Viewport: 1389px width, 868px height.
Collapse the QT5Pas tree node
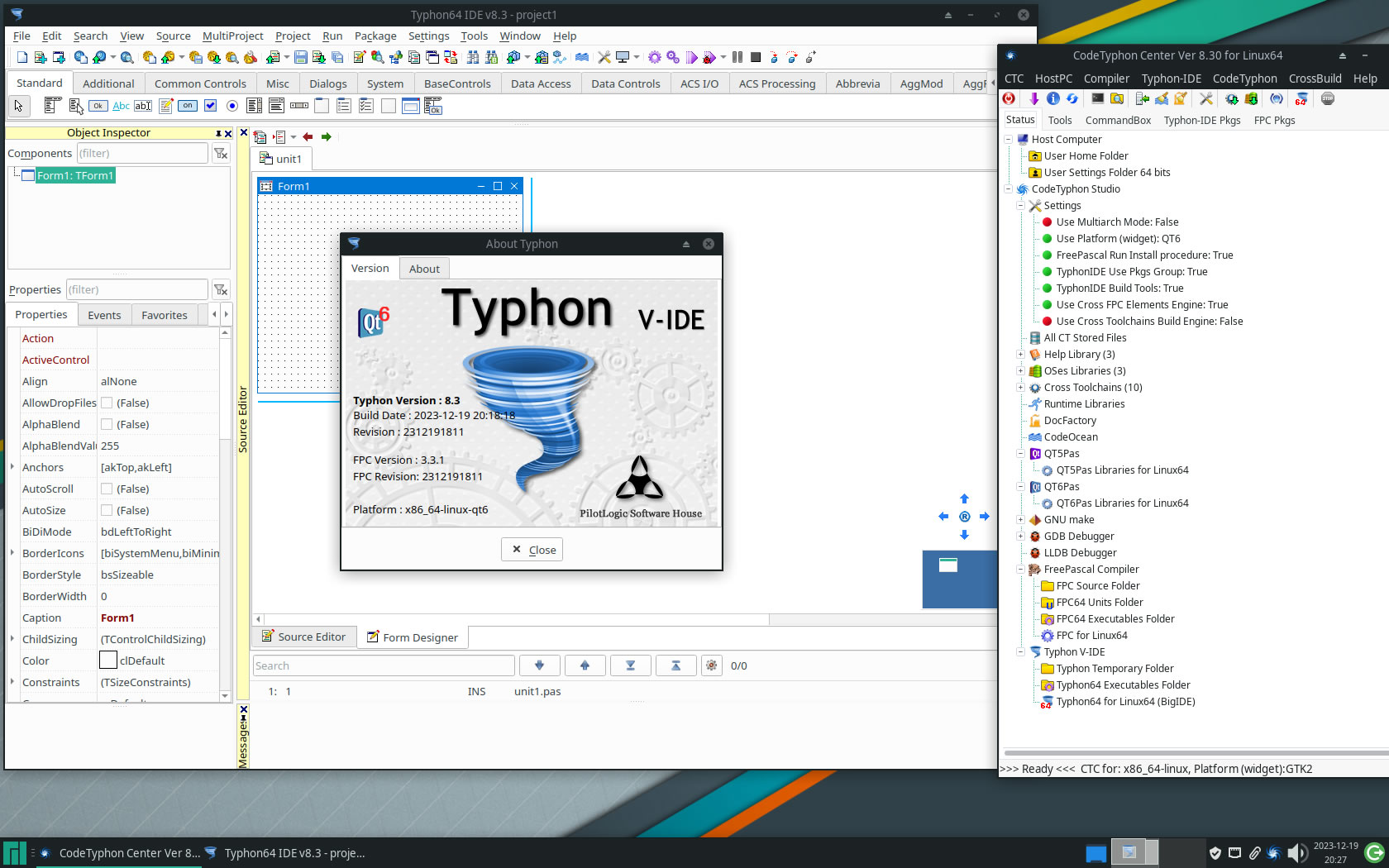click(x=1020, y=453)
